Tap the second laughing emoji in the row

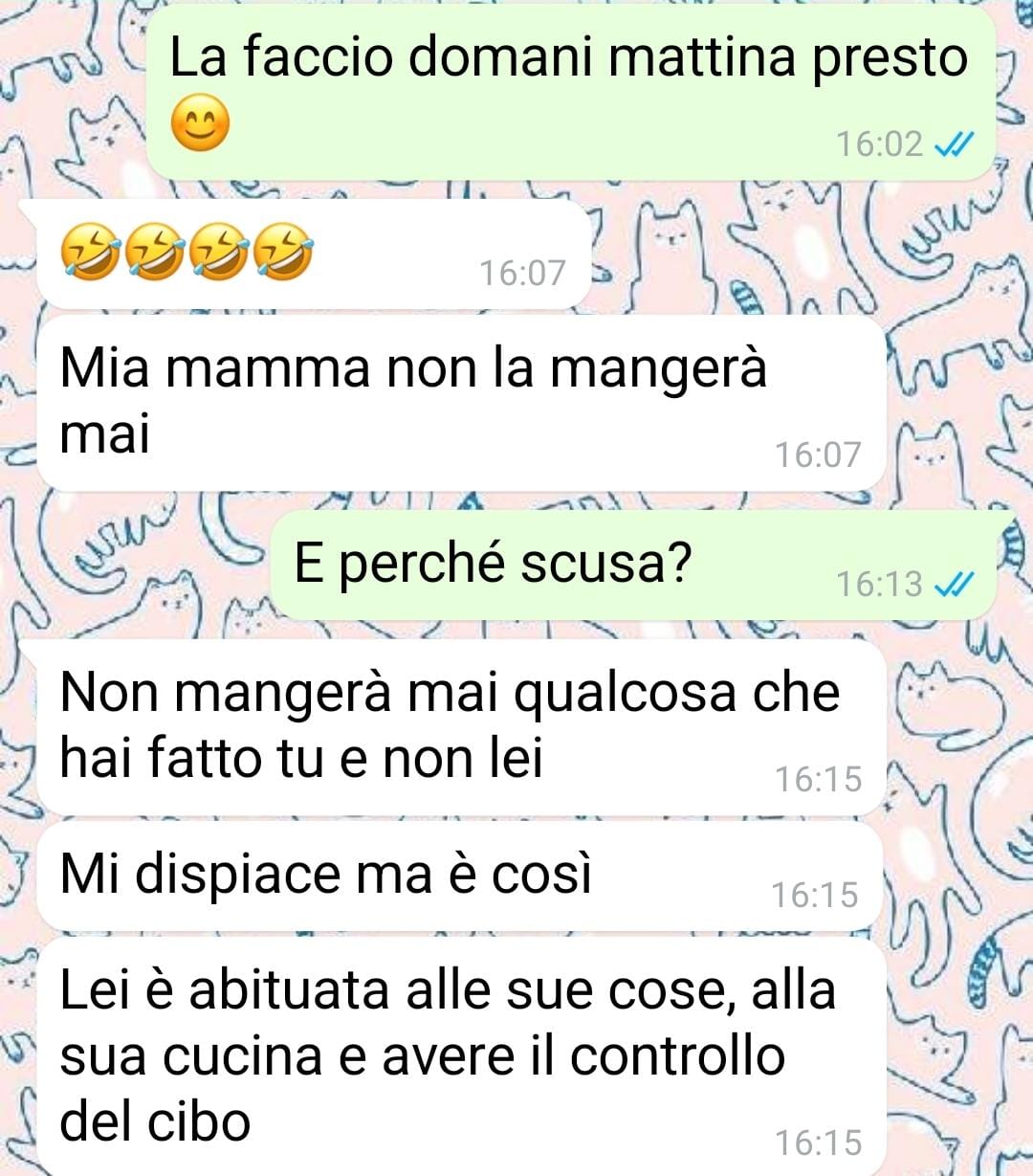tap(156, 252)
